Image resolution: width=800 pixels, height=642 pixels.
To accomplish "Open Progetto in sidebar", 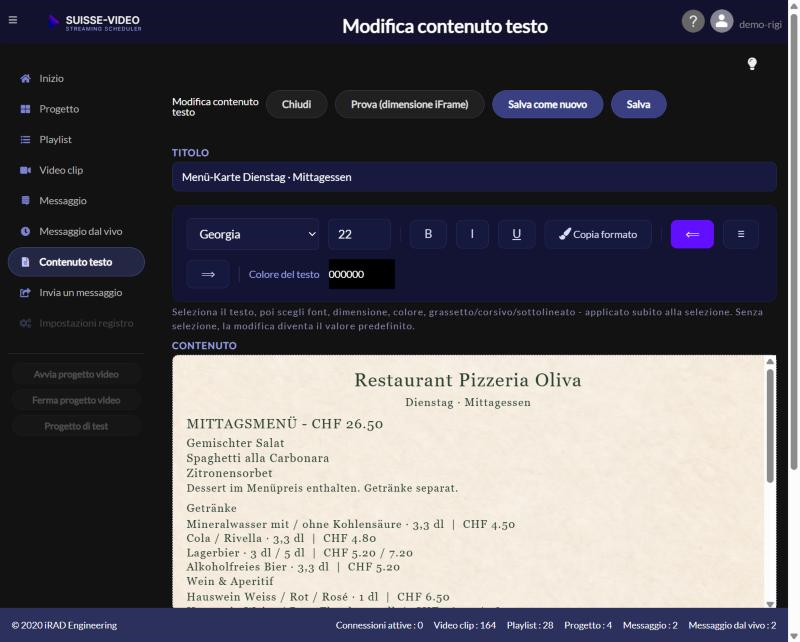I will click(x=59, y=109).
